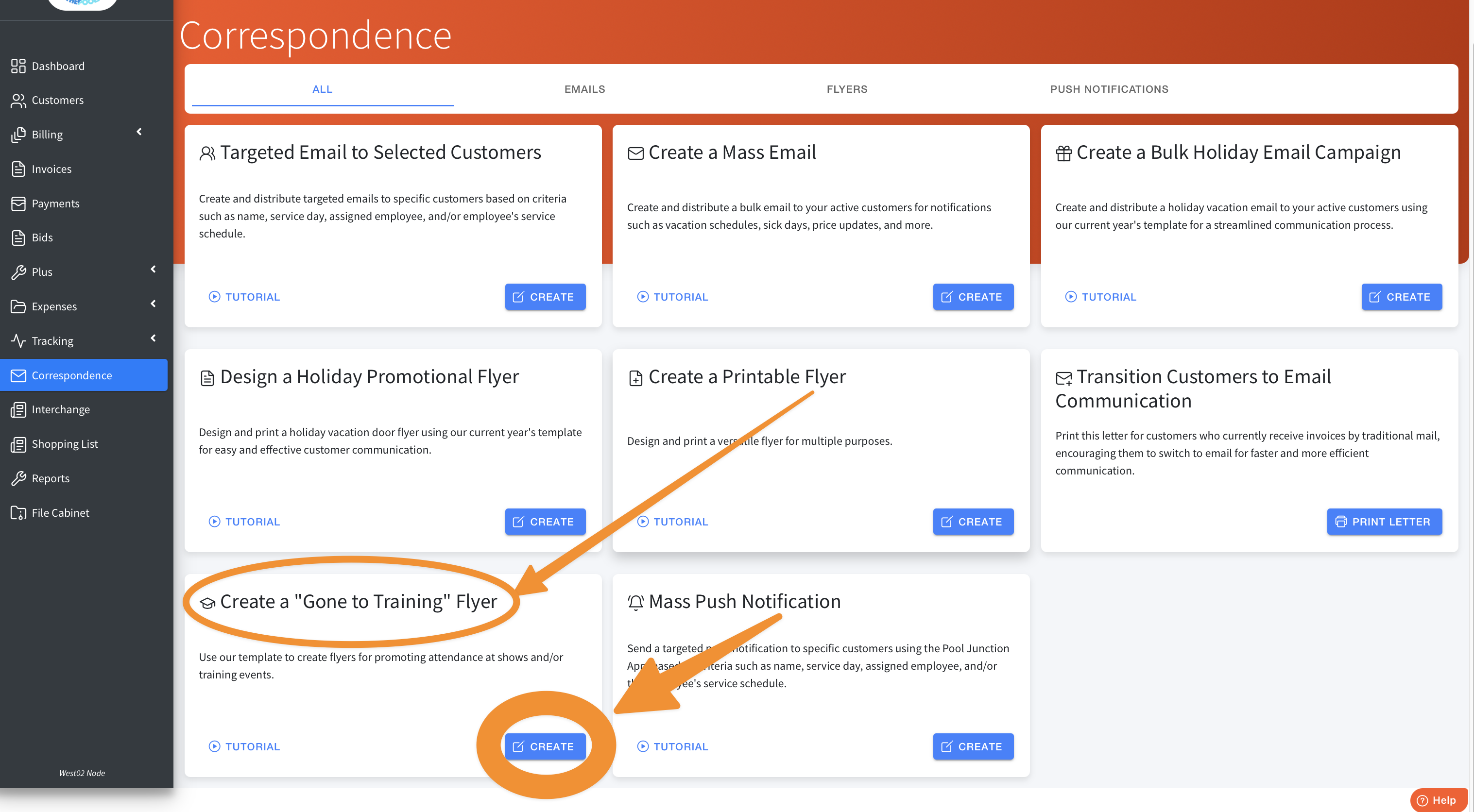The width and height of the screenshot is (1474, 812).
Task: Click the Shopping List icon
Action: pos(18,444)
